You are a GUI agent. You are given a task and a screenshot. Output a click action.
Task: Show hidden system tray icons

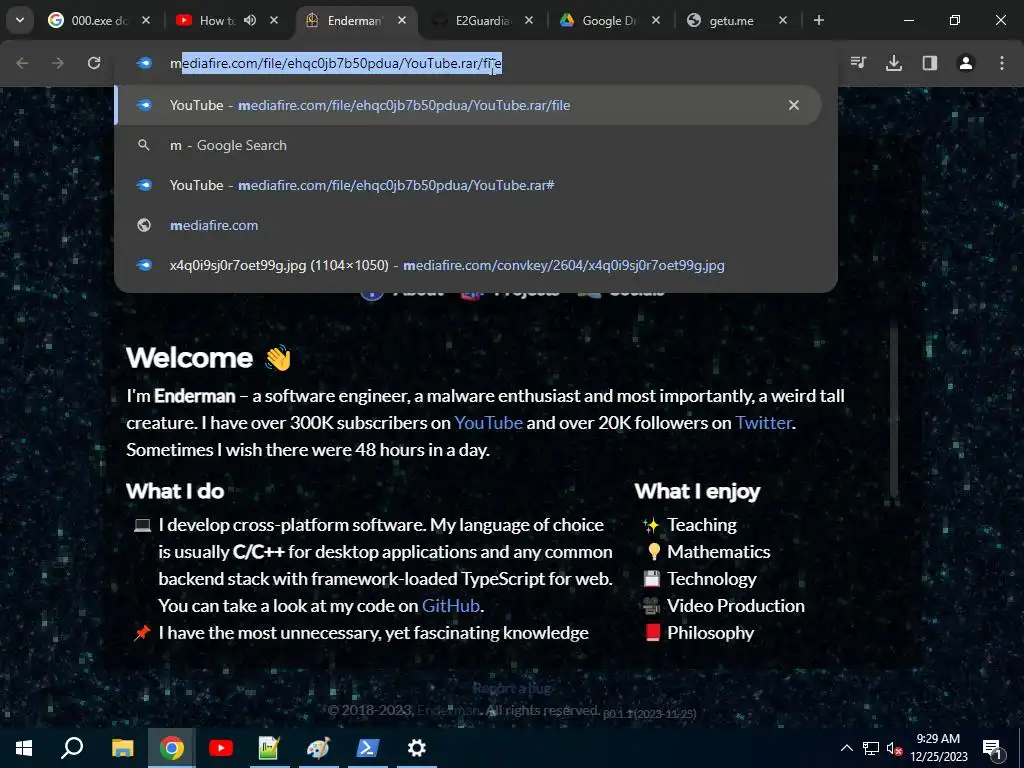click(846, 748)
